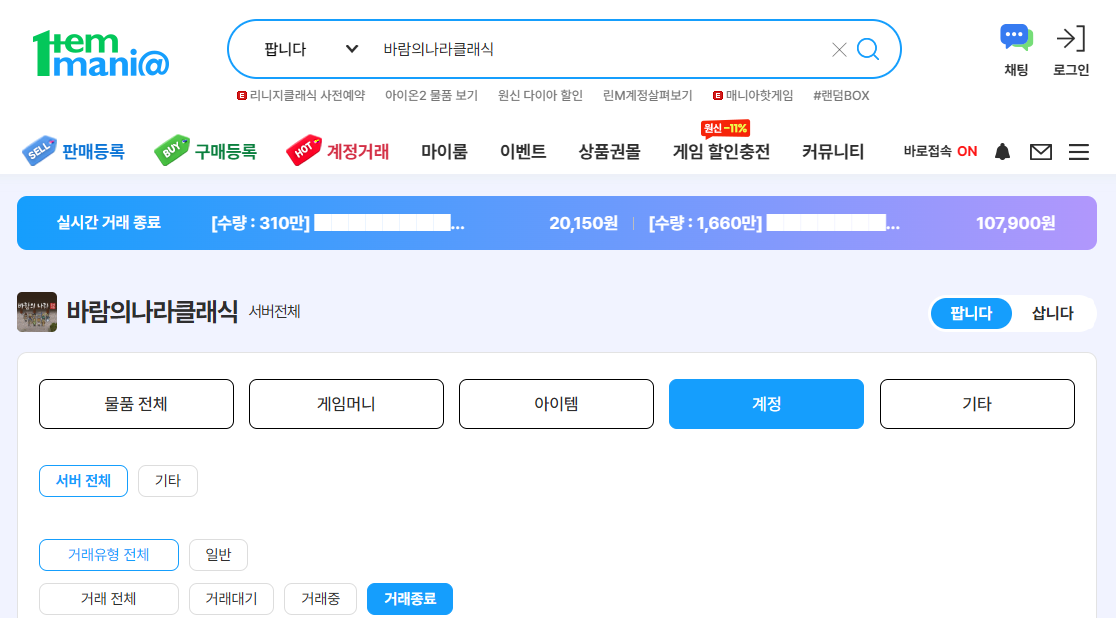This screenshot has width=1116, height=618.
Task: Click the 바람의나라클래식 game thumbnail
Action: pyautogui.click(x=37, y=312)
